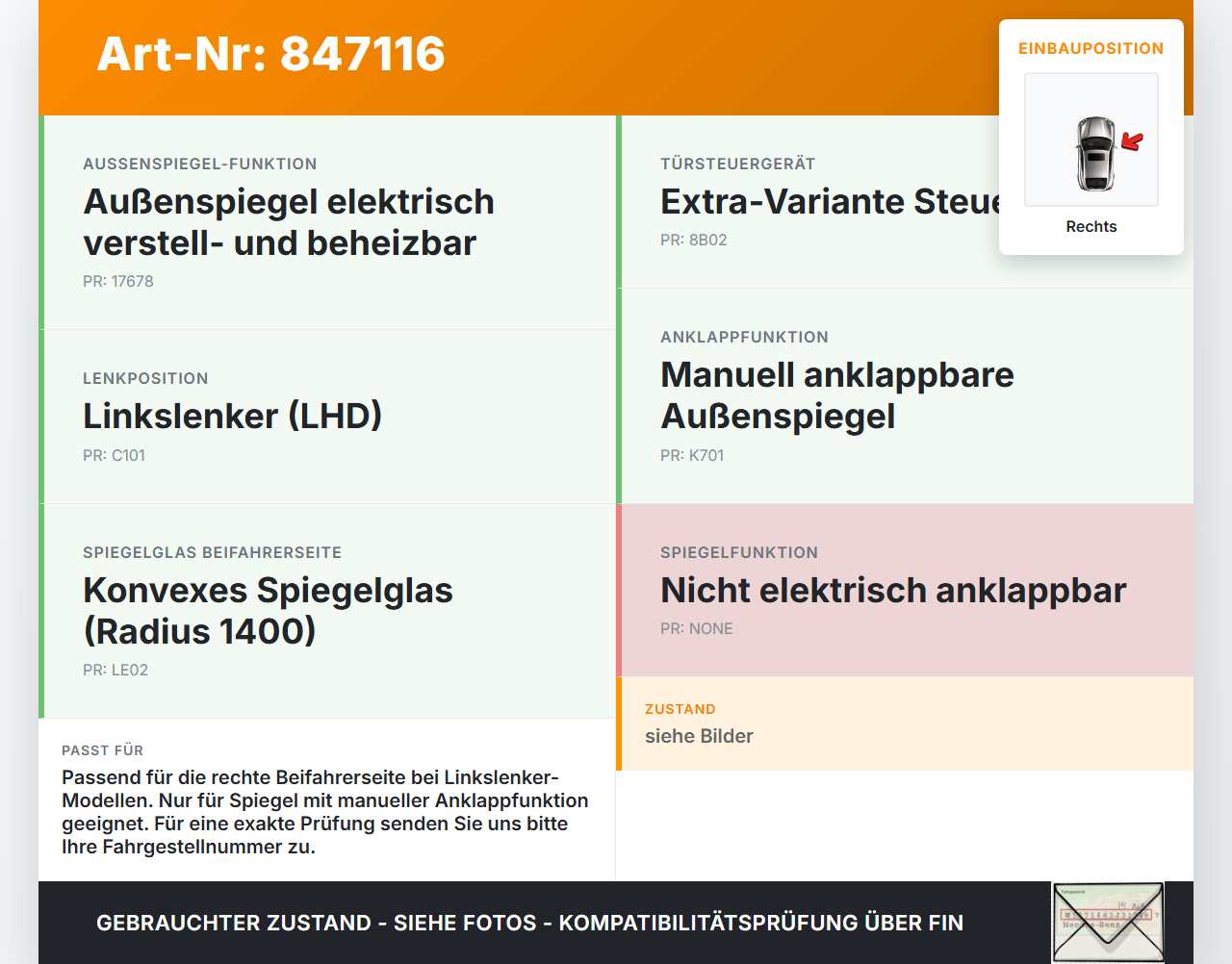Screen dimensions: 1232x964
Task: Click PR: C101 code text
Action: tap(114, 456)
